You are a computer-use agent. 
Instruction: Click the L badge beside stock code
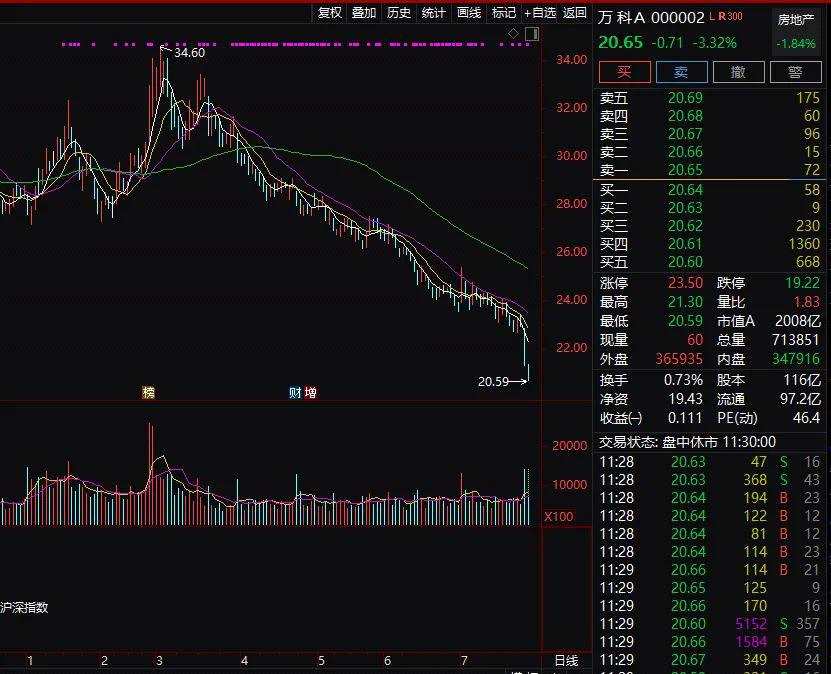tap(712, 16)
